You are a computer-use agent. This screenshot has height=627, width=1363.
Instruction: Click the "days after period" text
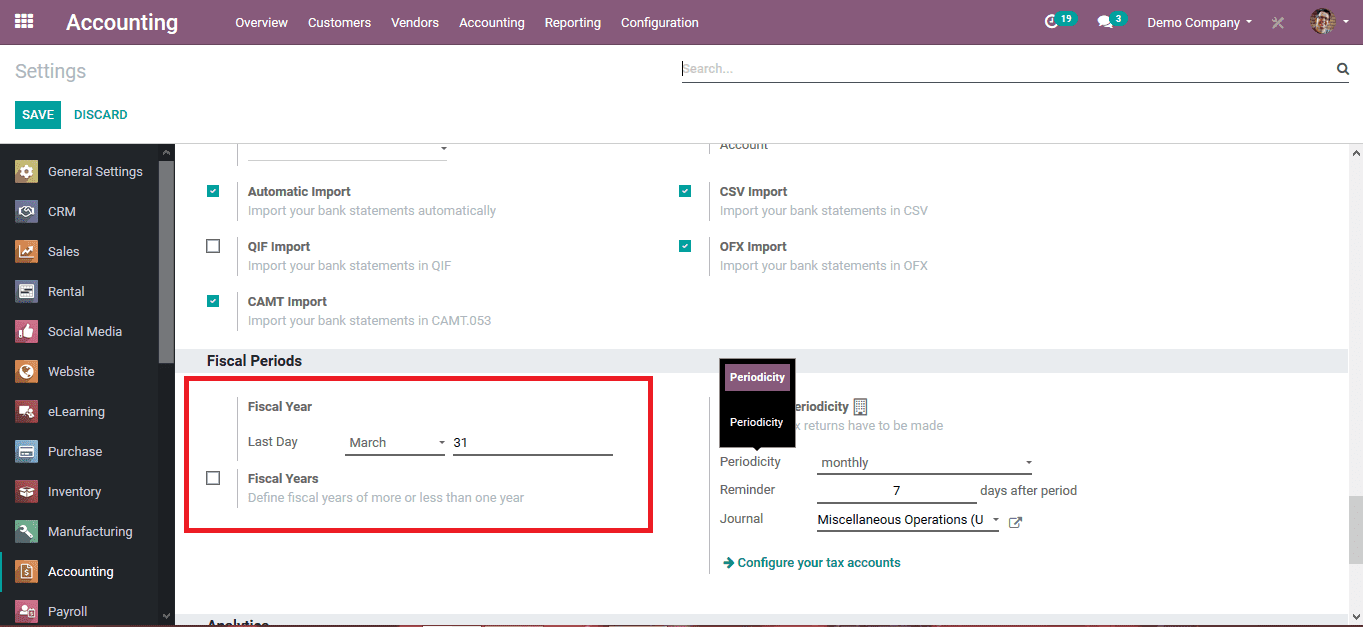tap(1028, 491)
